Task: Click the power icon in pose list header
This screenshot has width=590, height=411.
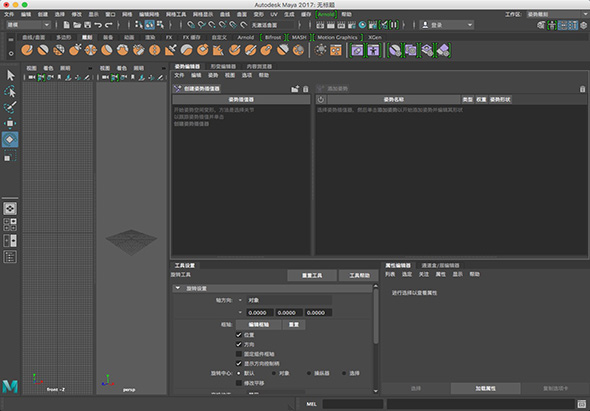Action: (321, 100)
